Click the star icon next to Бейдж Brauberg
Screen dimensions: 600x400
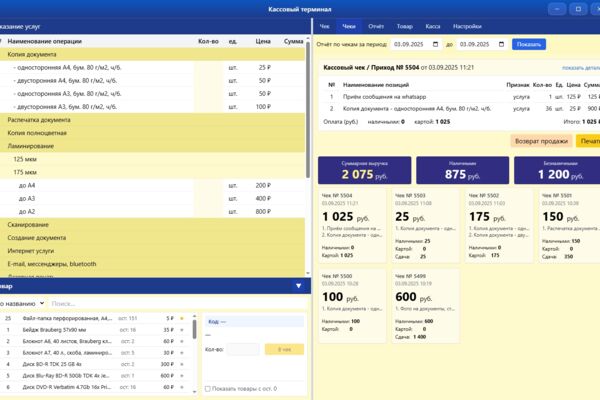182,330
